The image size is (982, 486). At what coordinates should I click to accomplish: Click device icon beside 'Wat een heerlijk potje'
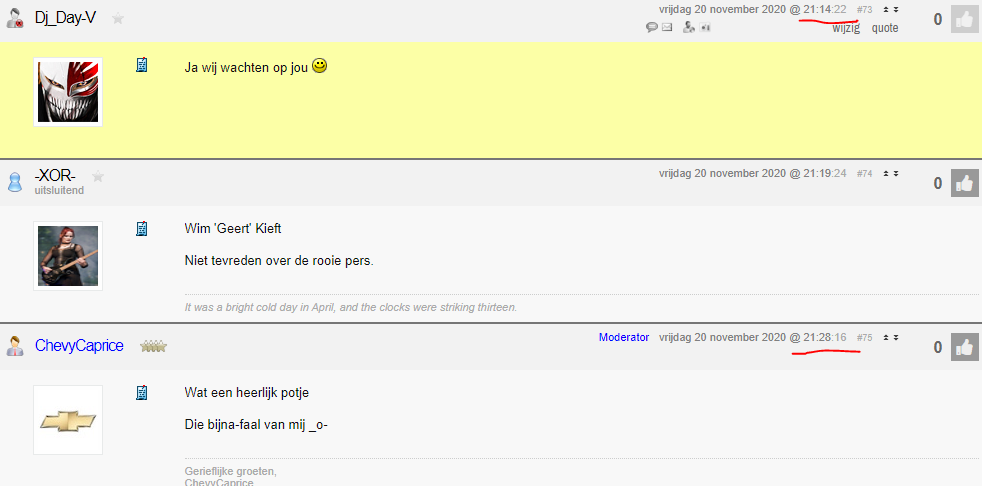pyautogui.click(x=142, y=393)
